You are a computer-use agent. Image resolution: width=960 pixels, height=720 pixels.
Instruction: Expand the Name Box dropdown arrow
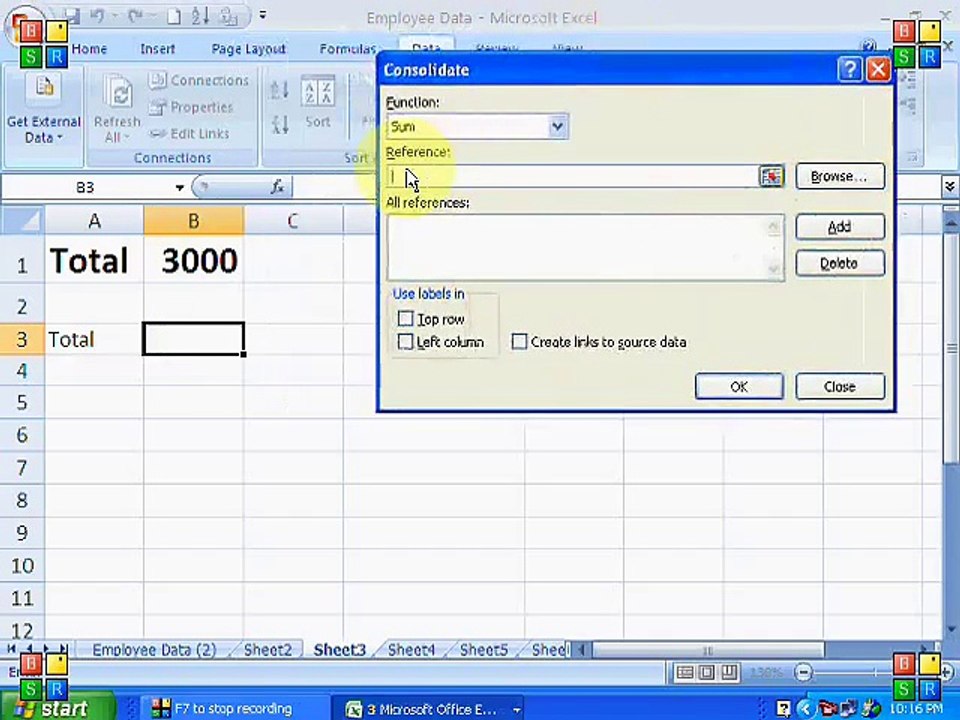click(x=179, y=187)
